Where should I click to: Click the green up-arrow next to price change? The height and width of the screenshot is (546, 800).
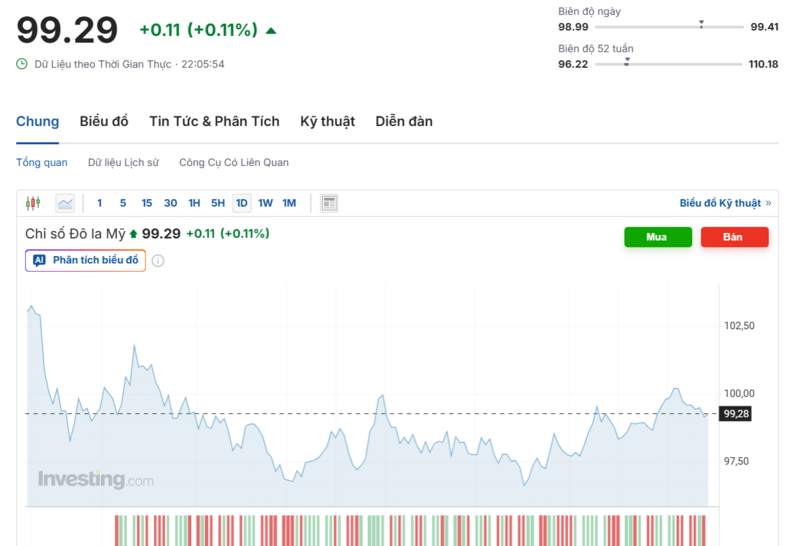point(271,31)
